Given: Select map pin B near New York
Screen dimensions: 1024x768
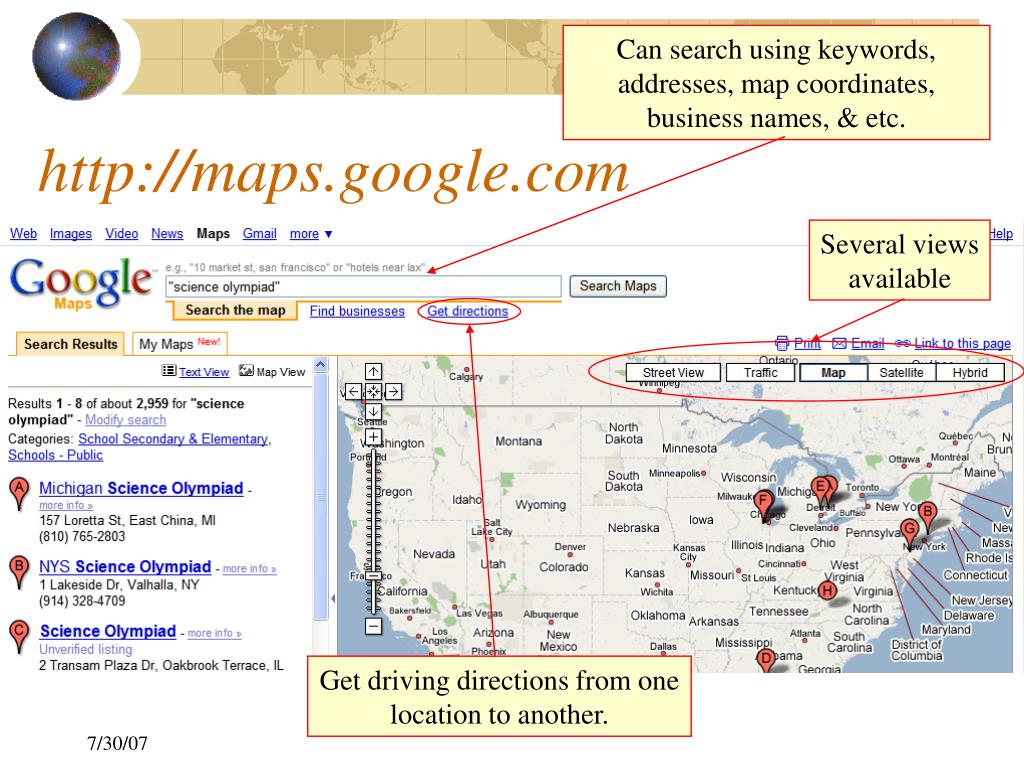Looking at the screenshot, I should point(927,516).
